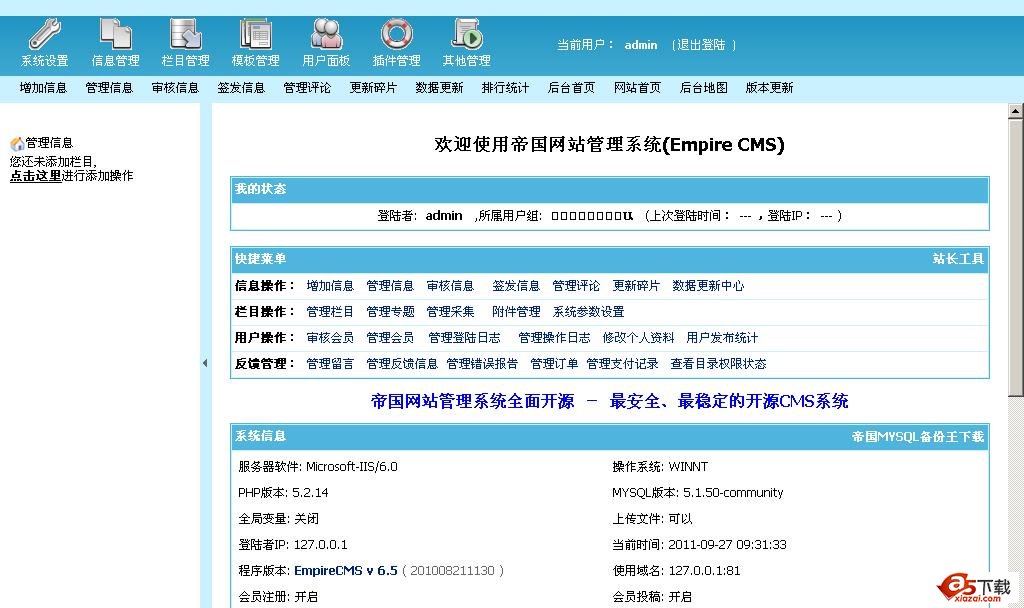Collapse the left sidebar with the arrow
Screen dimensions: 1024x608
(205, 362)
